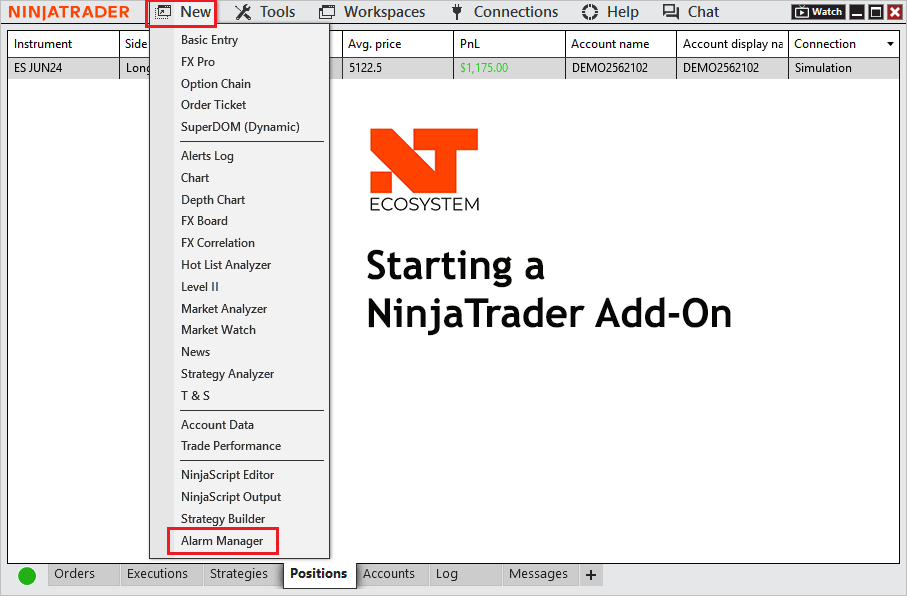Viewport: 907px width, 596px height.
Task: Click the Help lifebuoy icon
Action: pyautogui.click(x=589, y=12)
